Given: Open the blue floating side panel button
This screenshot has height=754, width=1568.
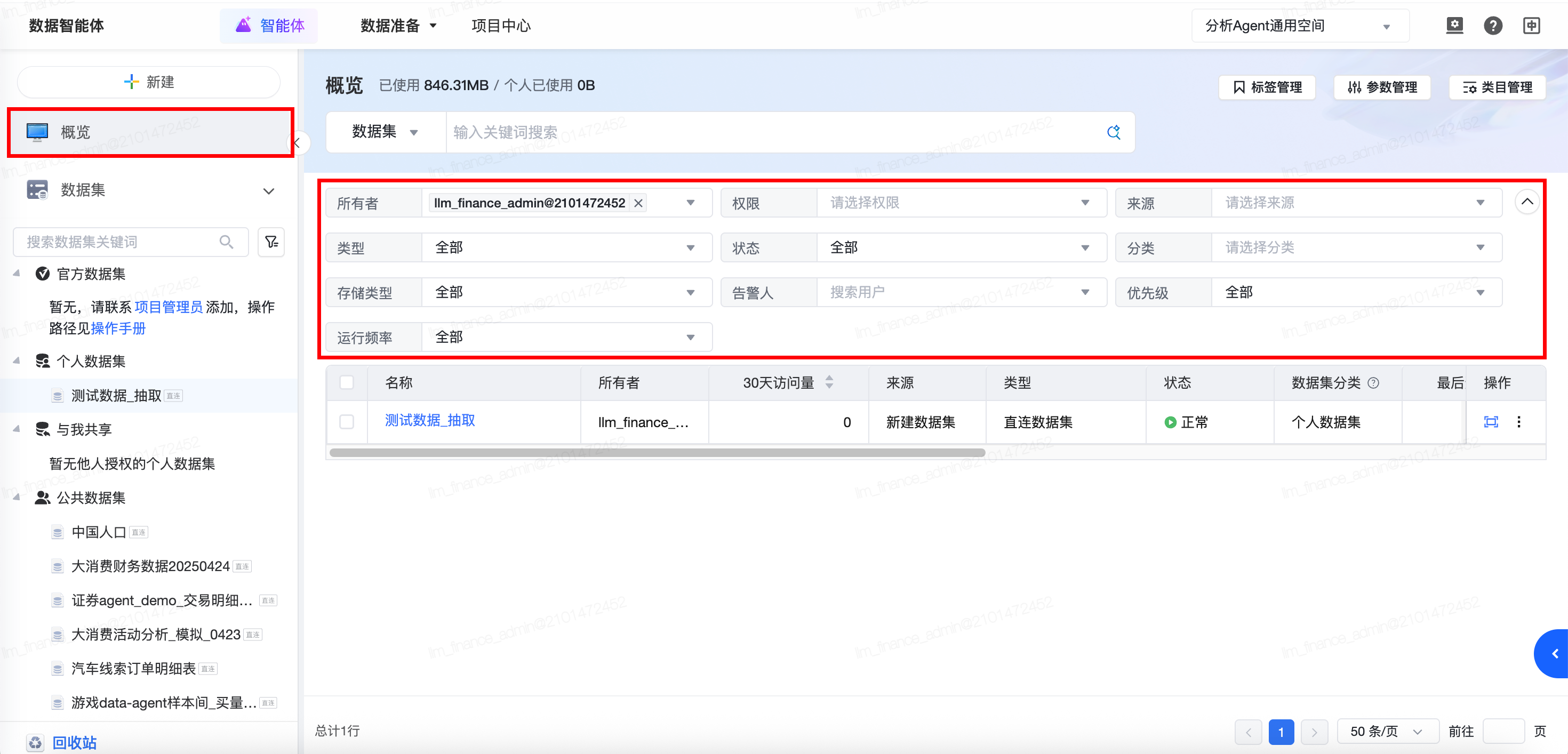Looking at the screenshot, I should coord(1551,653).
